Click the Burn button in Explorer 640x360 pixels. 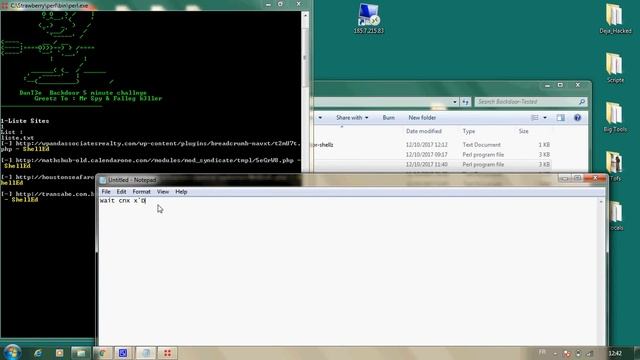point(389,118)
